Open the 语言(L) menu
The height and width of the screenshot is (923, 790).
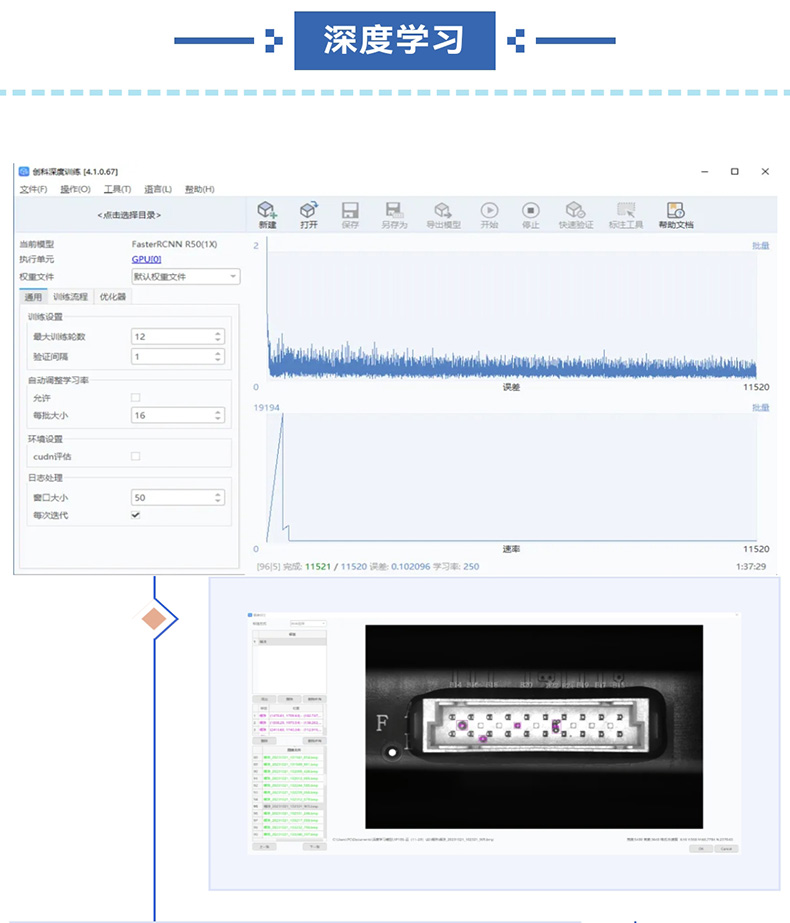(x=158, y=189)
